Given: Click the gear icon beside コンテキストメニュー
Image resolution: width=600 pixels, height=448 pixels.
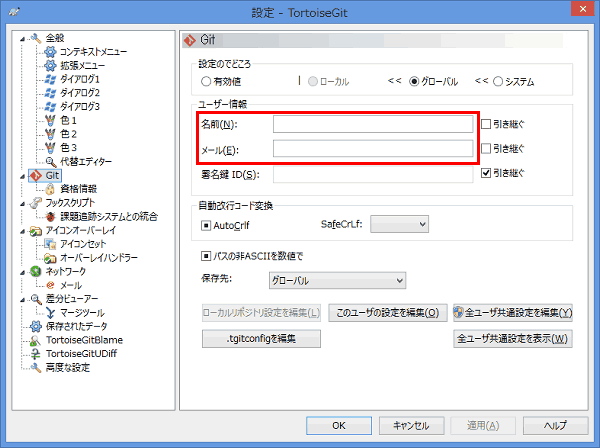Looking at the screenshot, I should pyautogui.click(x=50, y=52).
